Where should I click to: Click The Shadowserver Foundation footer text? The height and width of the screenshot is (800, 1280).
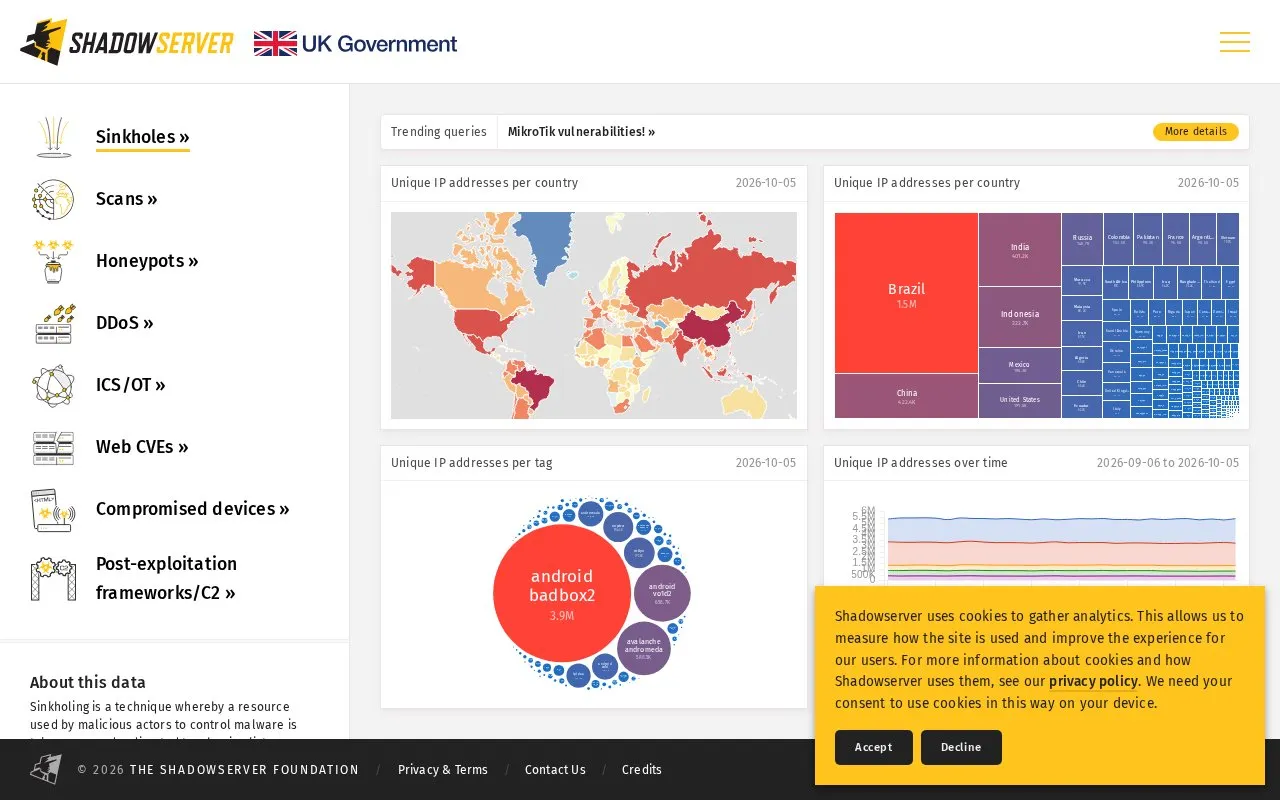point(244,770)
